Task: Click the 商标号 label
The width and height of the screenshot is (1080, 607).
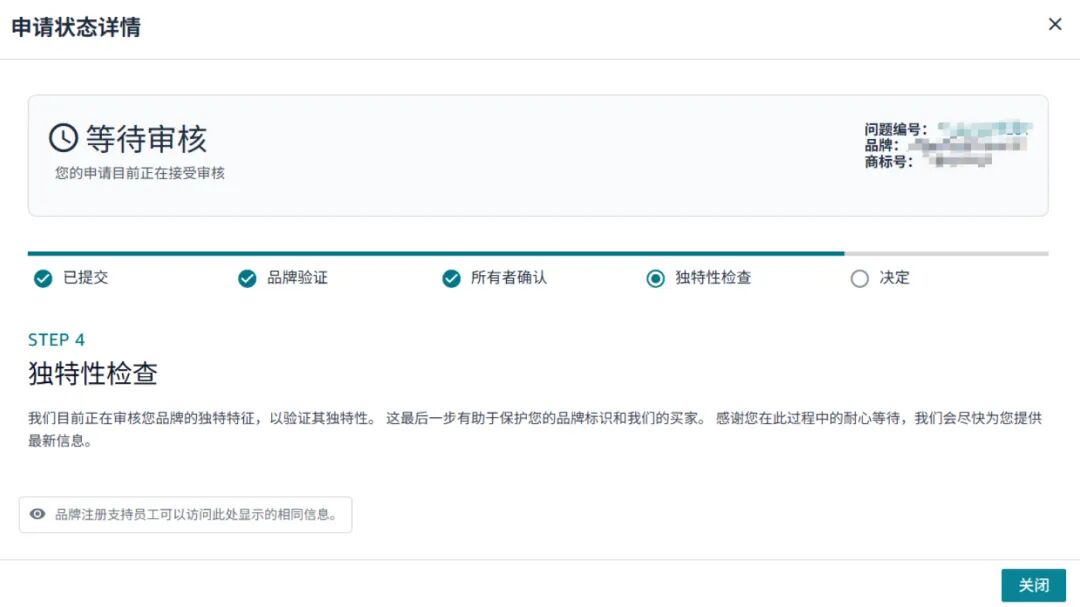Action: (888, 162)
